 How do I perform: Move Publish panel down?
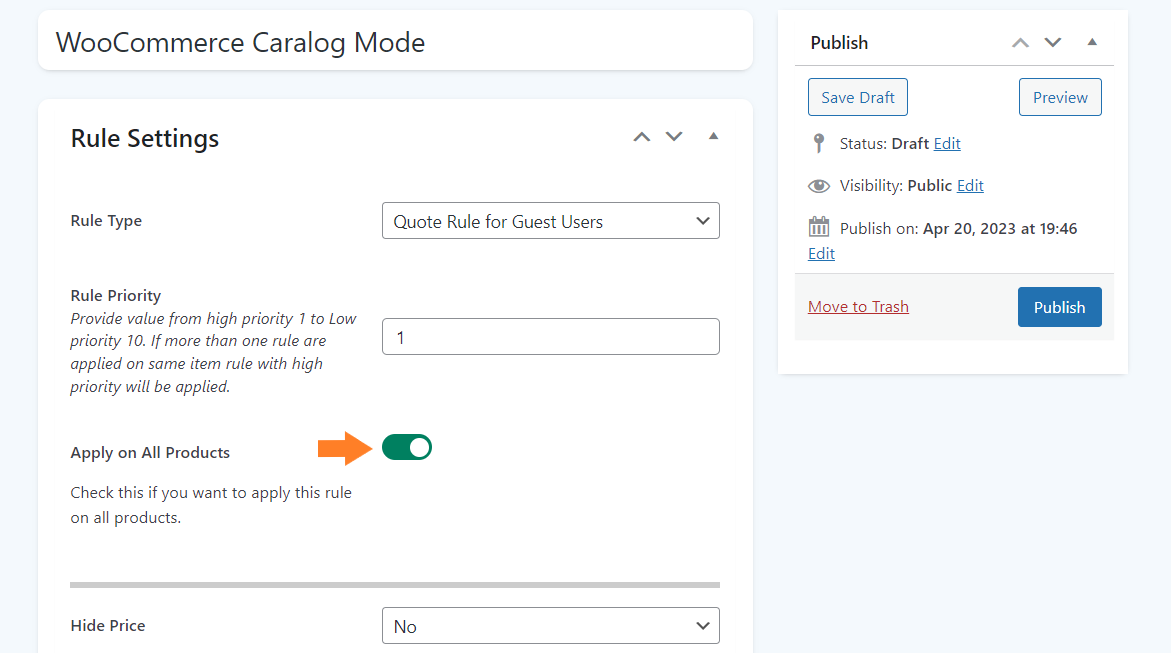coord(1052,43)
